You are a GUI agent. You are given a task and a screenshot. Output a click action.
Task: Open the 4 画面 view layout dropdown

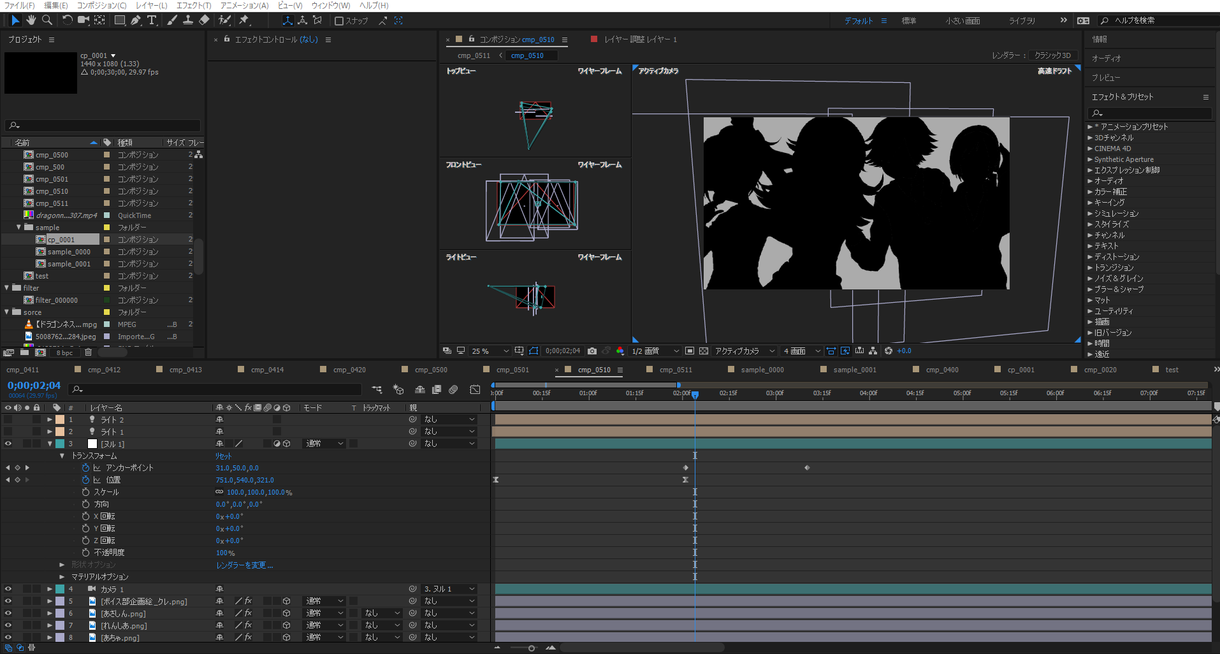coord(801,351)
